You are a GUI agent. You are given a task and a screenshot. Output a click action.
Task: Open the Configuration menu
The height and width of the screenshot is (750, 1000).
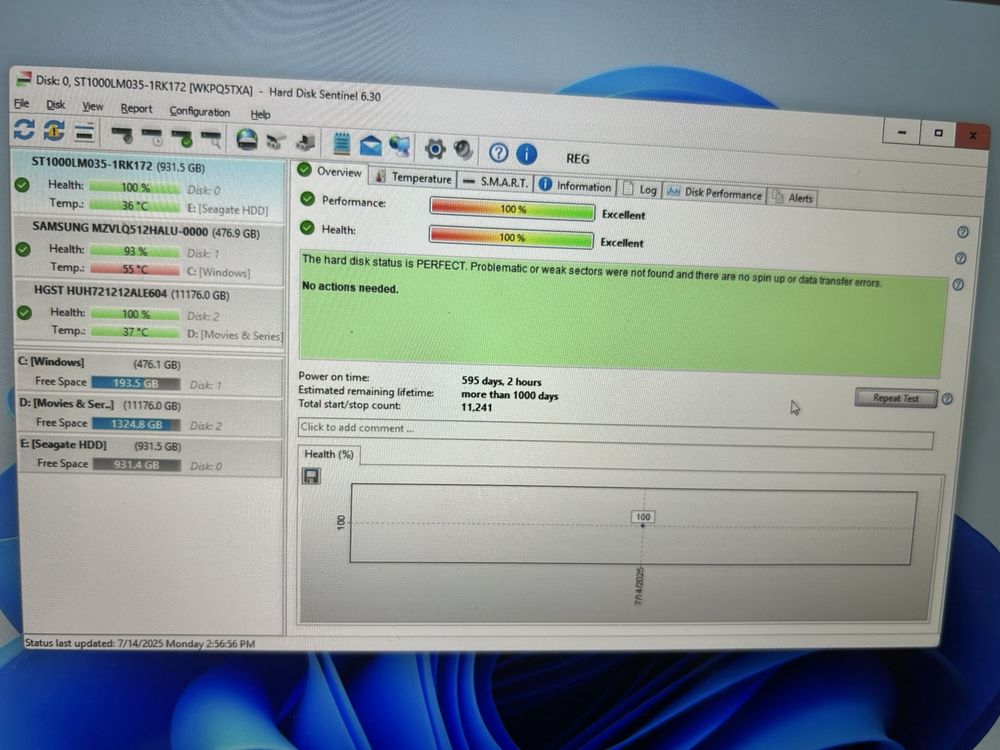200,112
